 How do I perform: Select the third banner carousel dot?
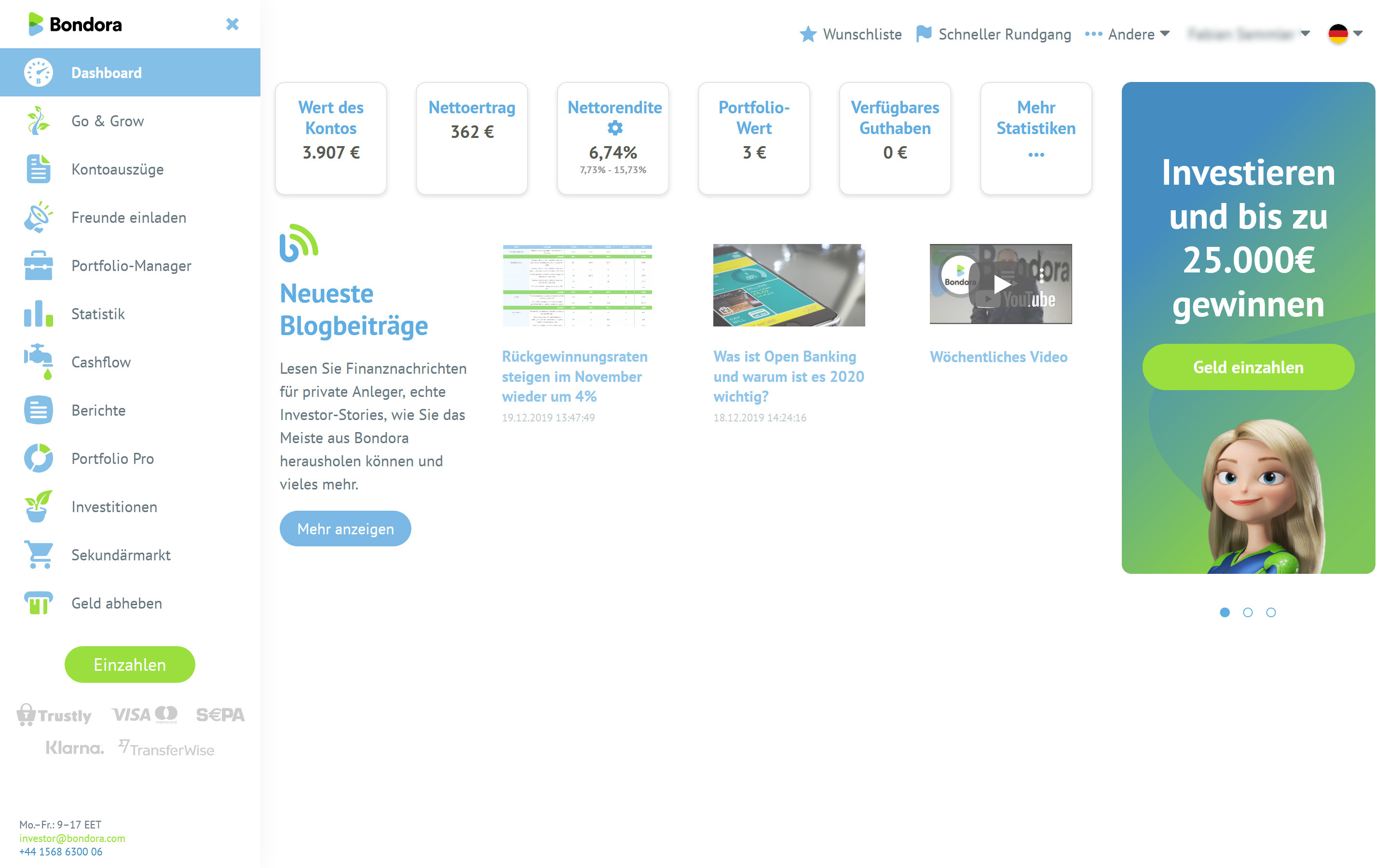coord(1271,612)
